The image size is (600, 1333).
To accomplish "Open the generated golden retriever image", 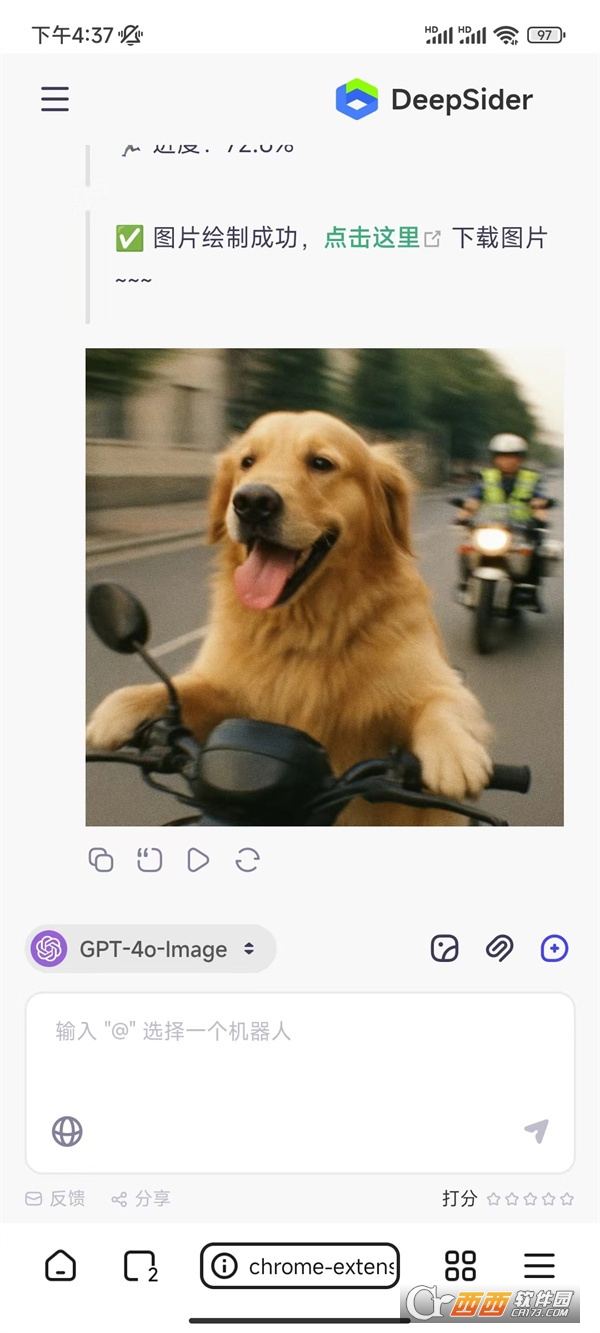I will [324, 587].
